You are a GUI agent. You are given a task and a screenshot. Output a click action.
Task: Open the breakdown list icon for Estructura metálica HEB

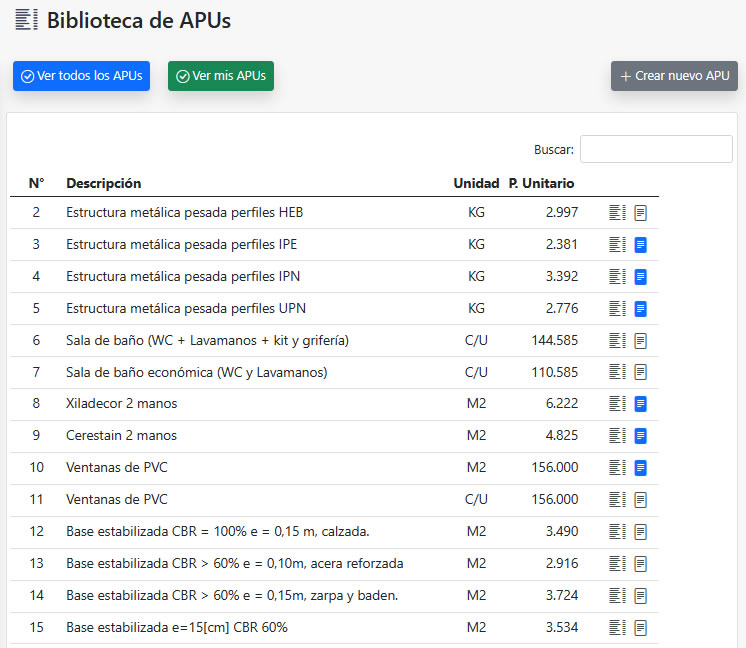pos(617,213)
